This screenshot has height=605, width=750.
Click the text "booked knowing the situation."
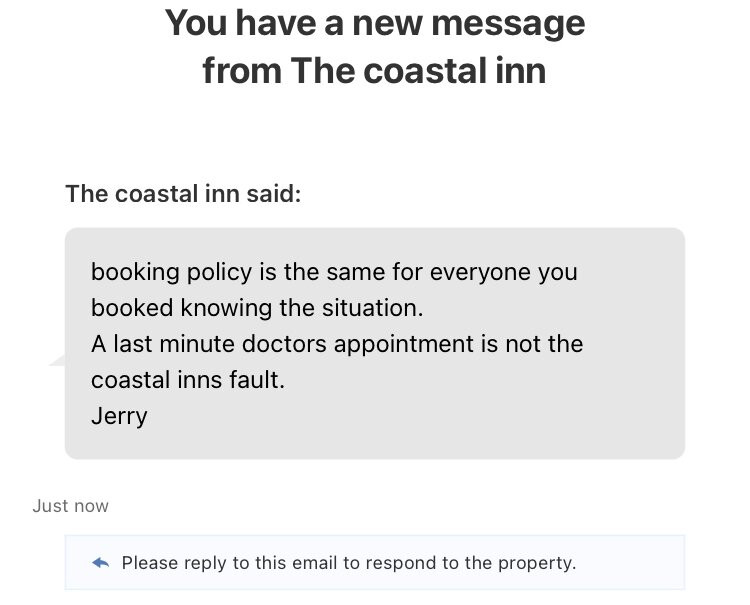coord(257,308)
